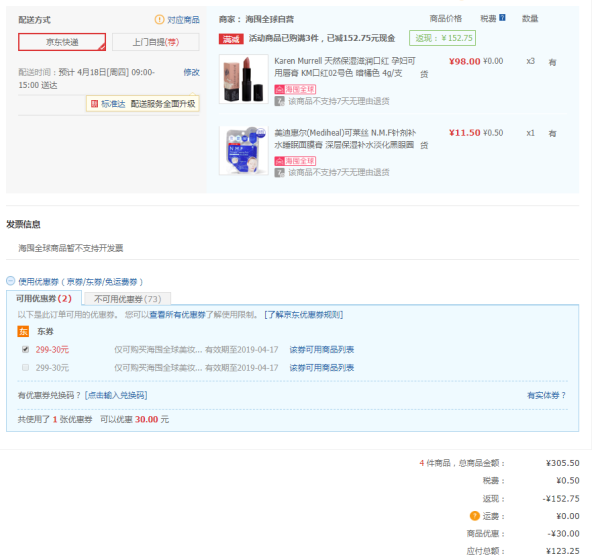This screenshot has height=560, width=600.
Task: Open 该券可用商品列表 for the checked coupon
Action: [x=321, y=349]
